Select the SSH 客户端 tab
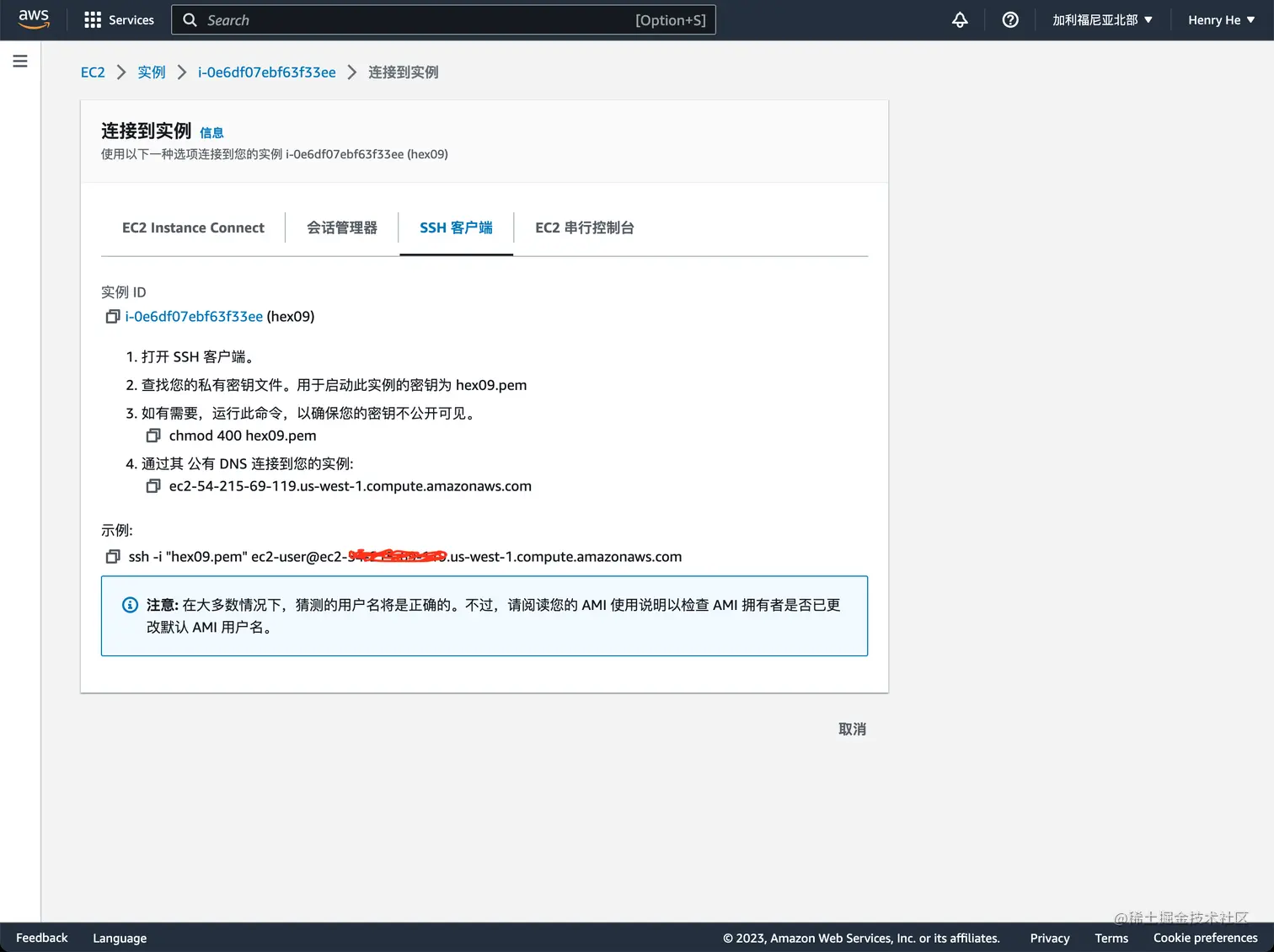This screenshot has width=1274, height=952. (456, 227)
